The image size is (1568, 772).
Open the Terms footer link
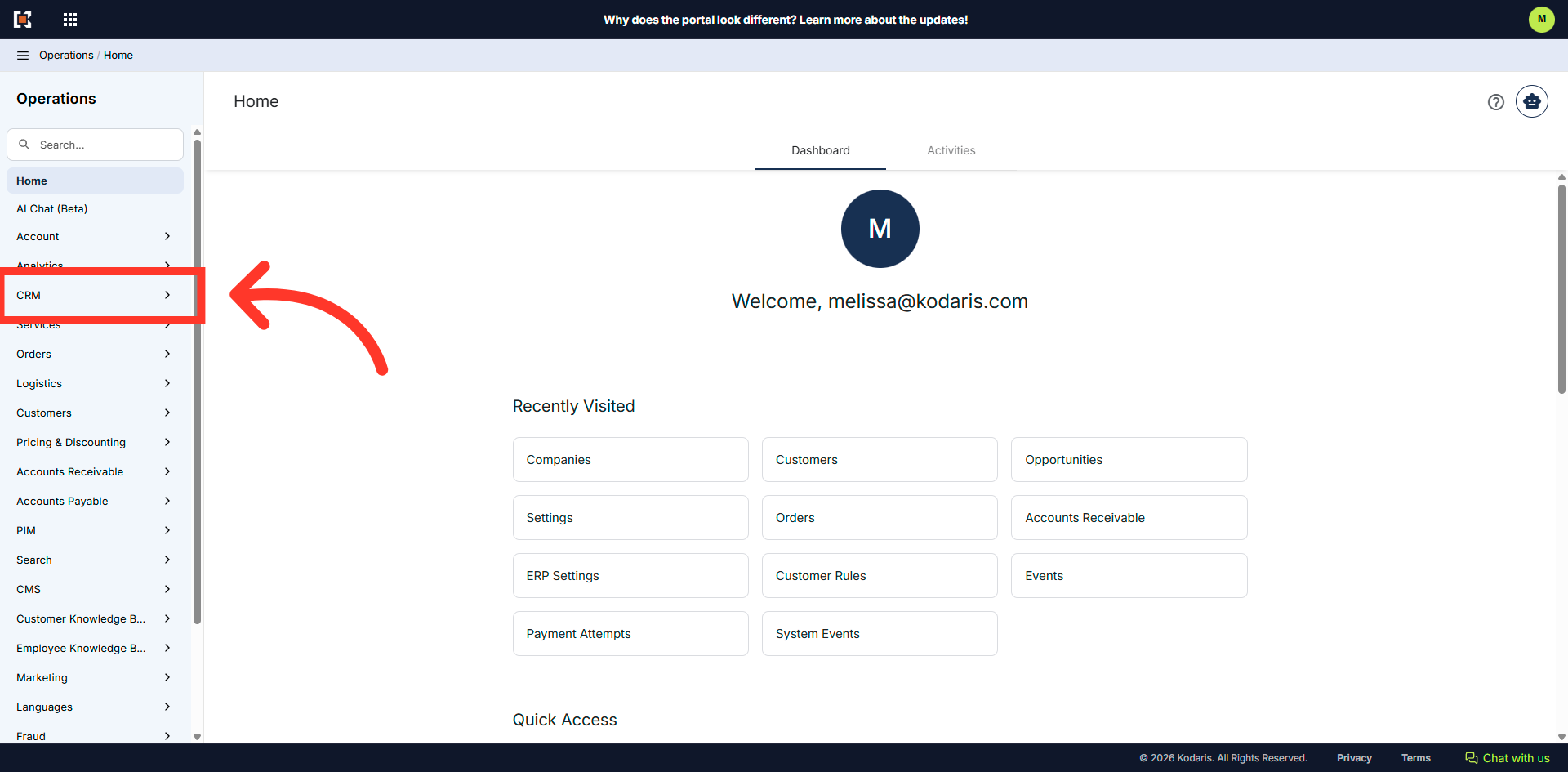1416,758
